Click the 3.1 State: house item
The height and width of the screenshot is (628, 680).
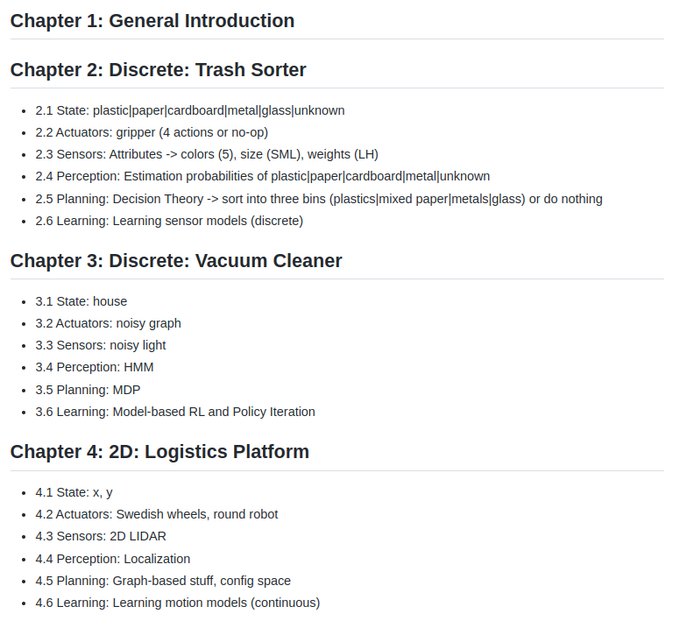(x=81, y=301)
